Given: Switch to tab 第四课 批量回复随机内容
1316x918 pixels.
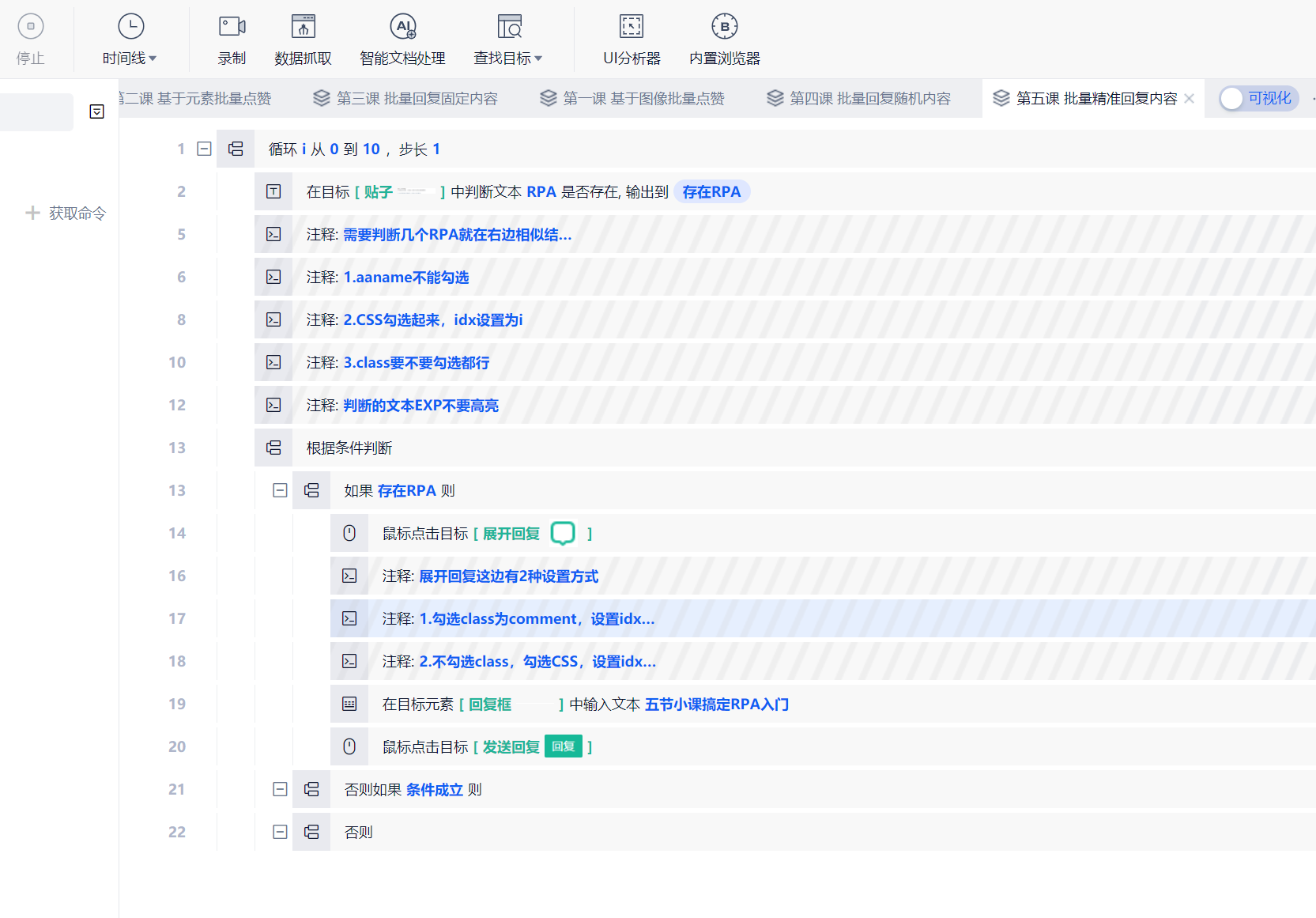Looking at the screenshot, I should pyautogui.click(x=859, y=98).
